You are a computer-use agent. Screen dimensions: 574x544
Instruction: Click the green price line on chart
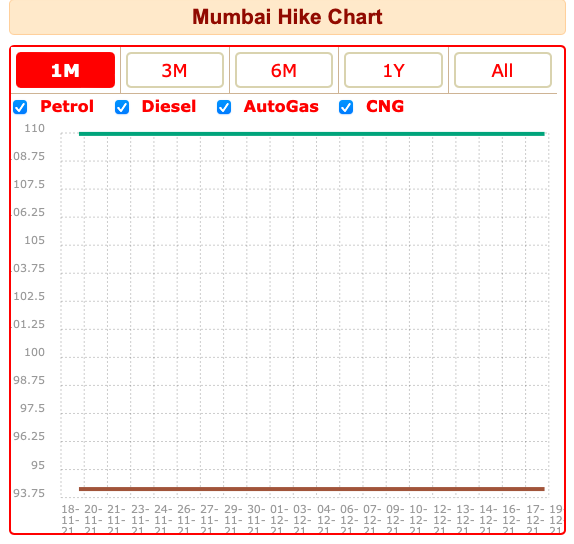(312, 134)
